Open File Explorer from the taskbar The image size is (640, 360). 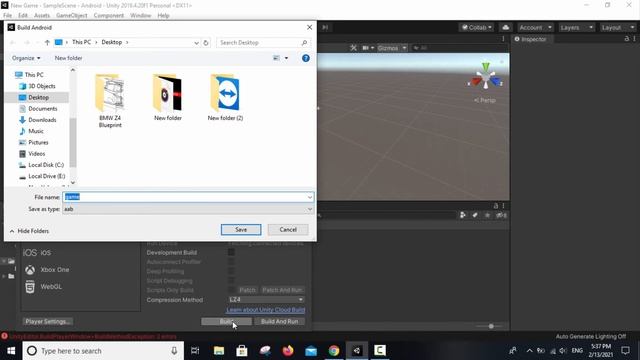point(219,351)
